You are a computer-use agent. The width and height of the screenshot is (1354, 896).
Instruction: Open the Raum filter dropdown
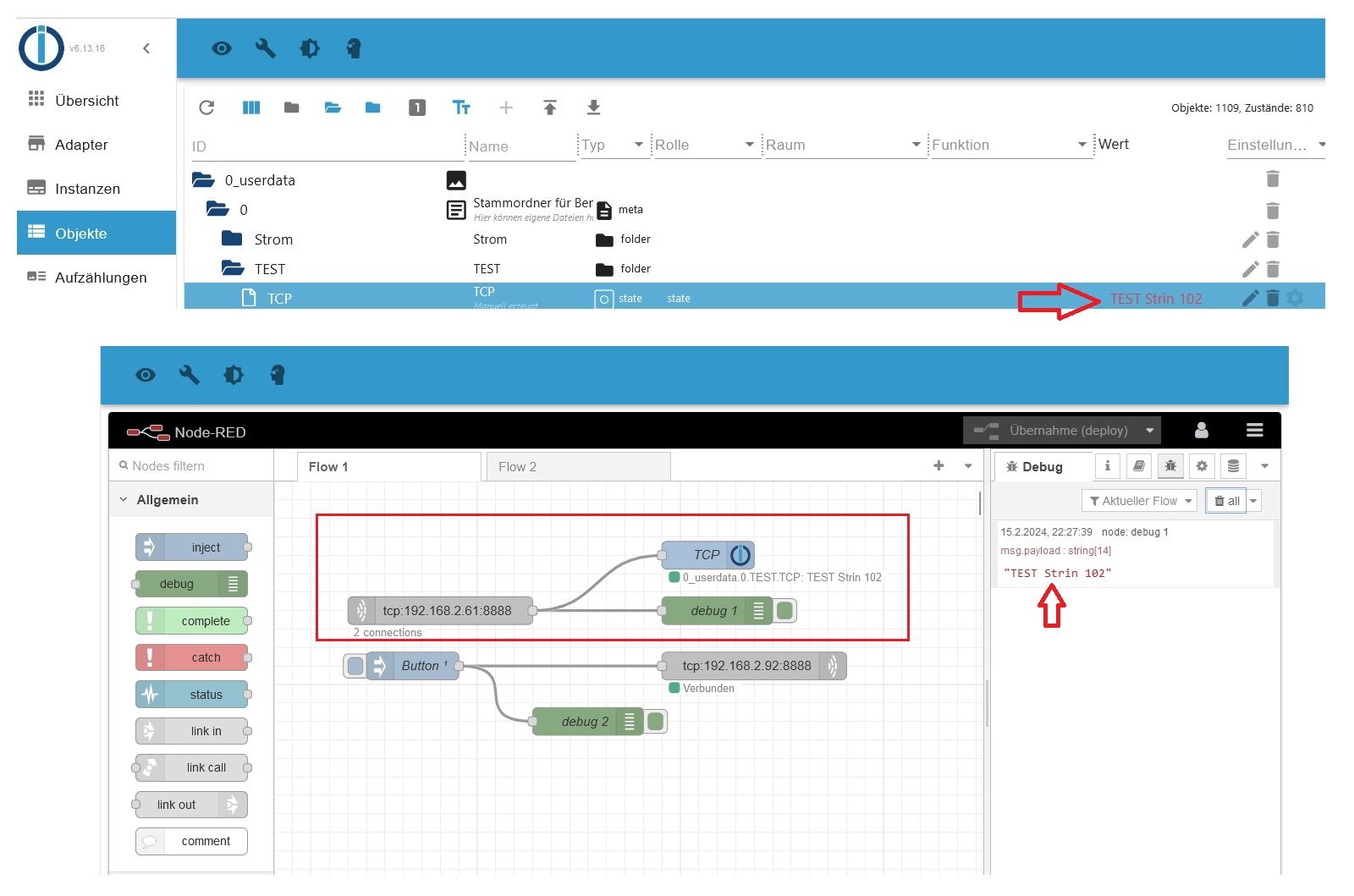pyautogui.click(x=916, y=145)
